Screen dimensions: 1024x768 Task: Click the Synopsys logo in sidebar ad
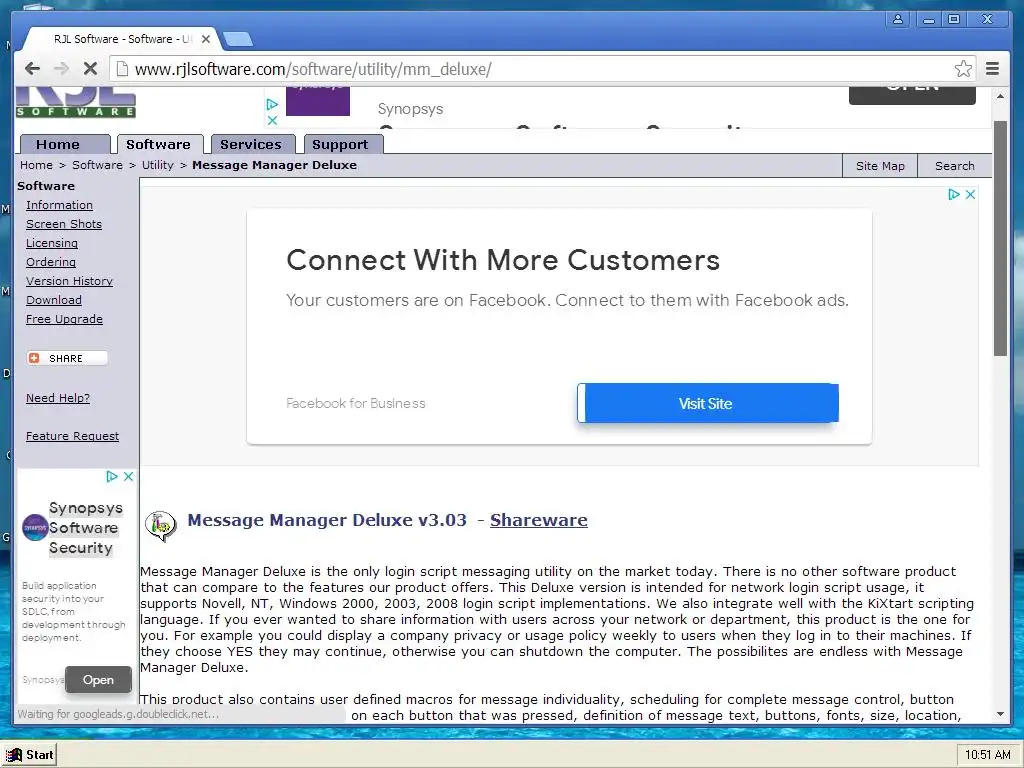(x=35, y=527)
